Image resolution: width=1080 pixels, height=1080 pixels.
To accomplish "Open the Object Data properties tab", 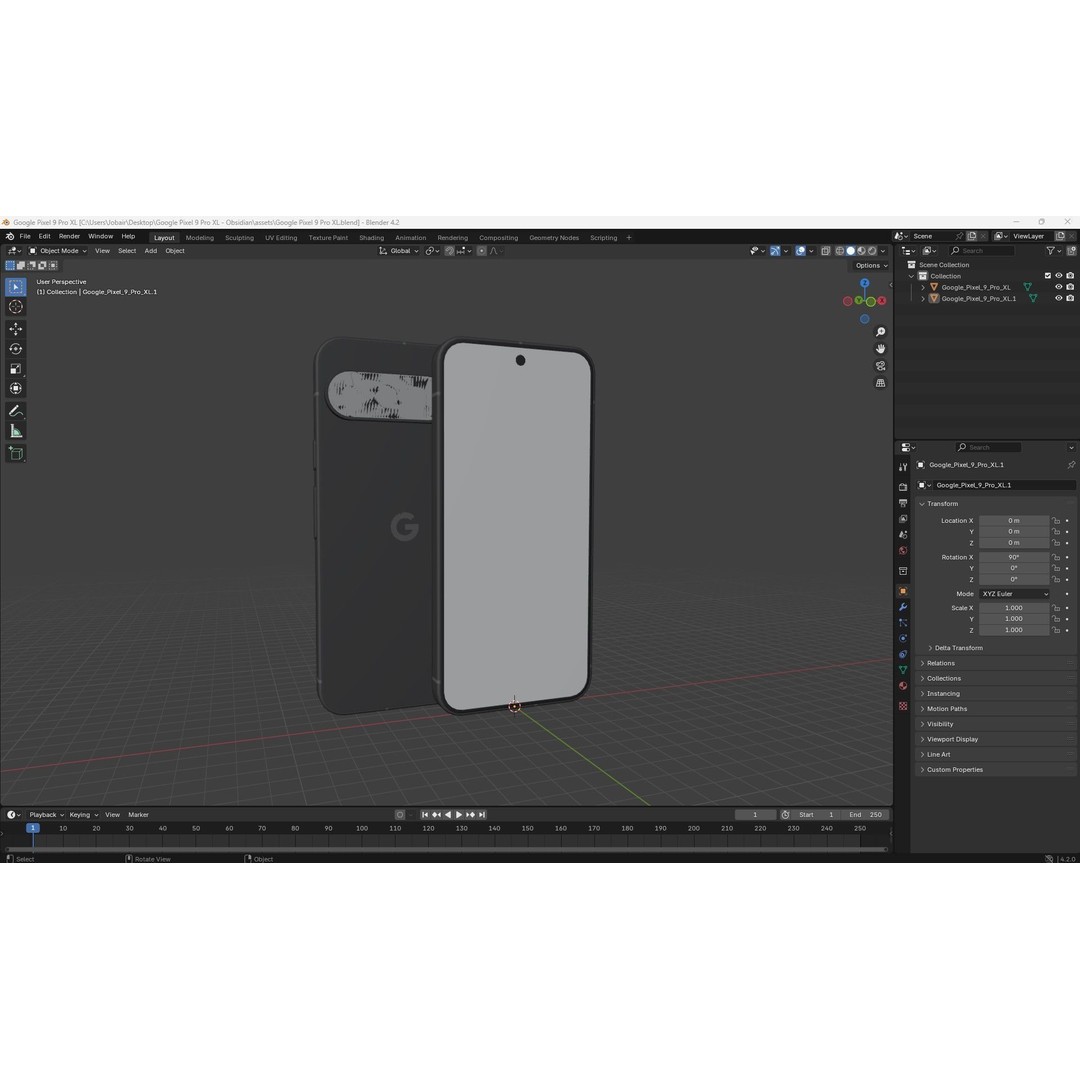I will point(903,670).
